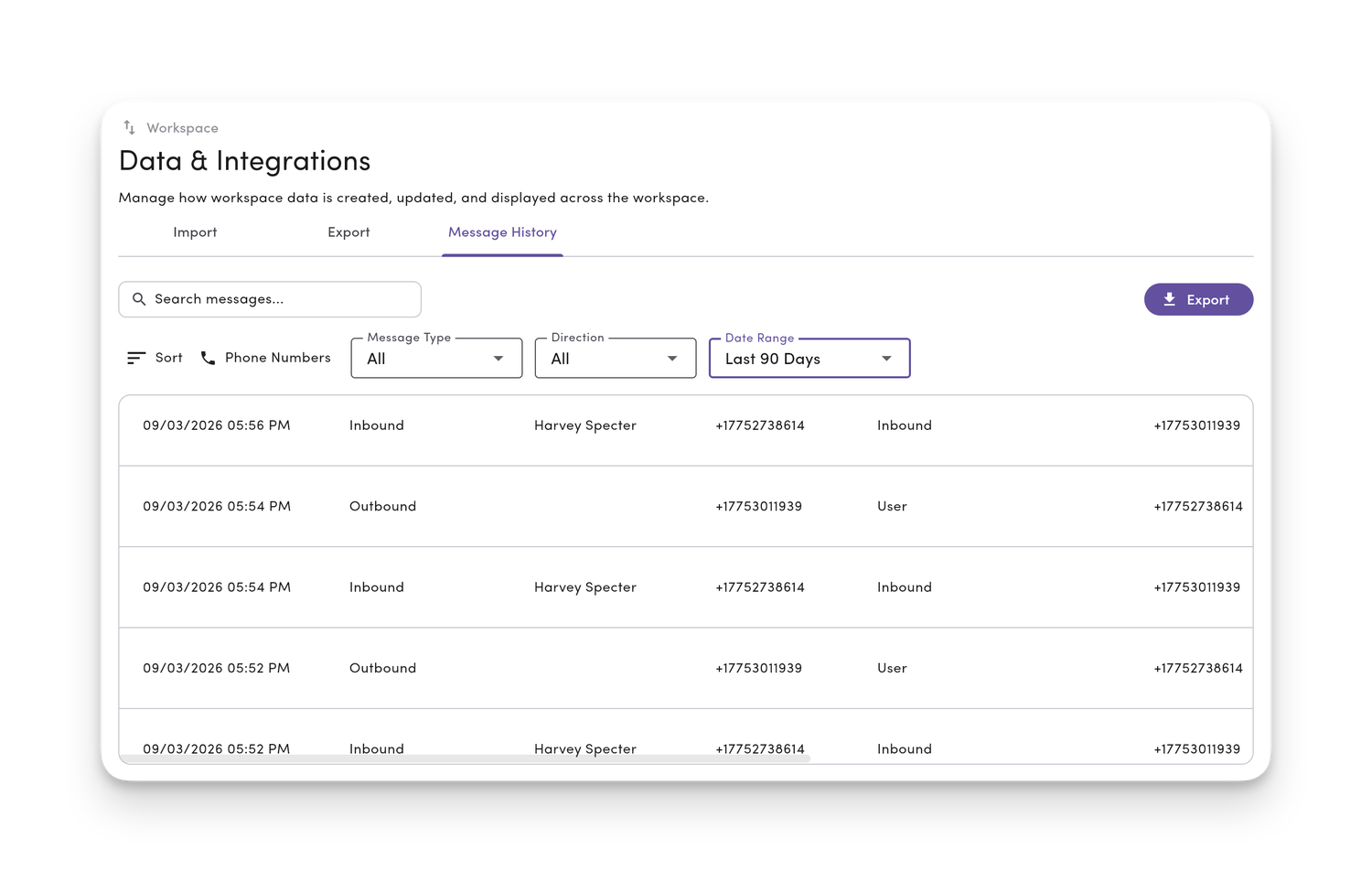
Task: Click the Sort lines icon
Action: [136, 358]
